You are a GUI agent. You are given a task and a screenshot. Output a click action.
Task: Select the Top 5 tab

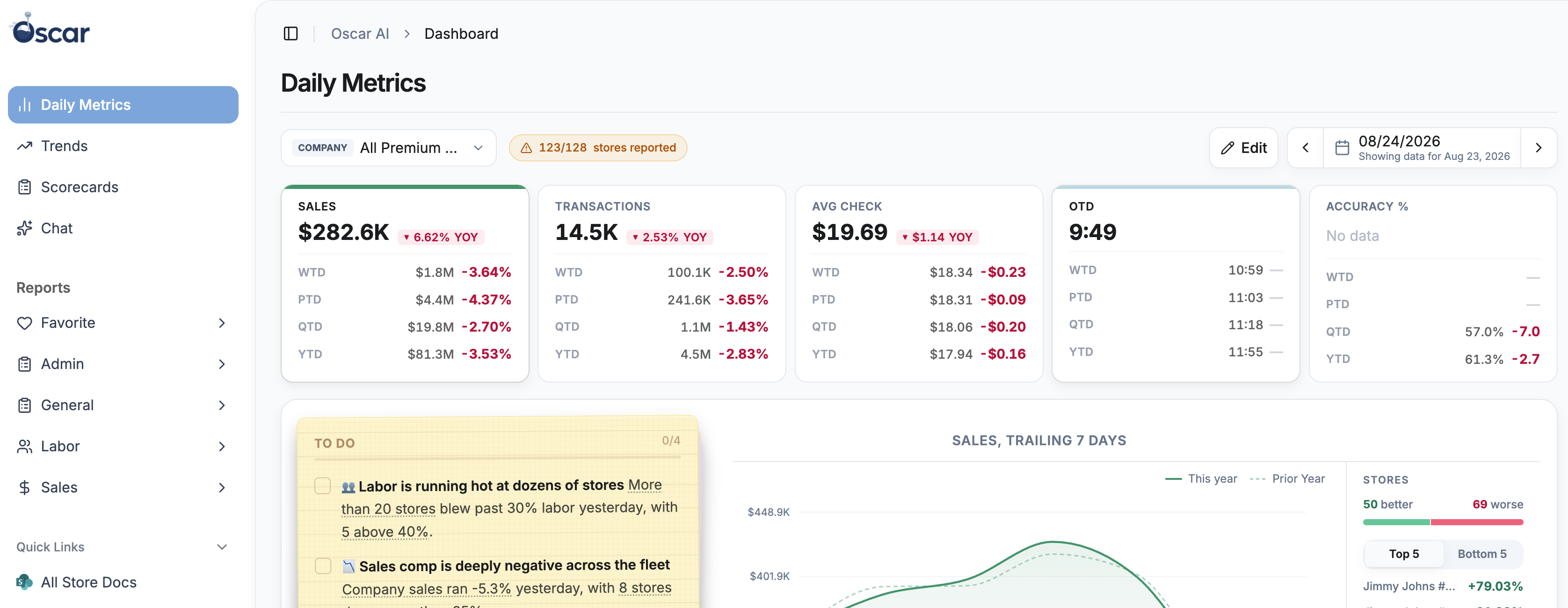coord(1404,554)
